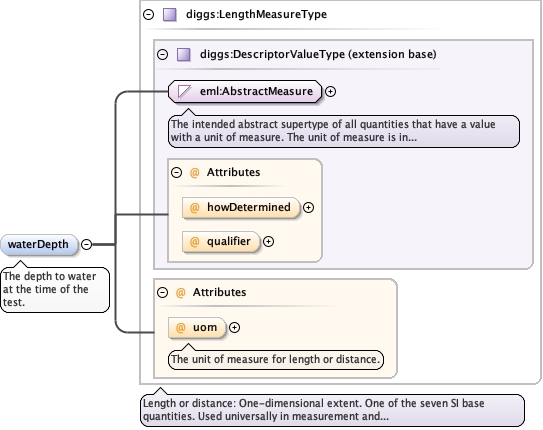543x430 pixels.
Task: Click the purple type icon beside diggs:DescriptorValueType
Action: [x=184, y=54]
